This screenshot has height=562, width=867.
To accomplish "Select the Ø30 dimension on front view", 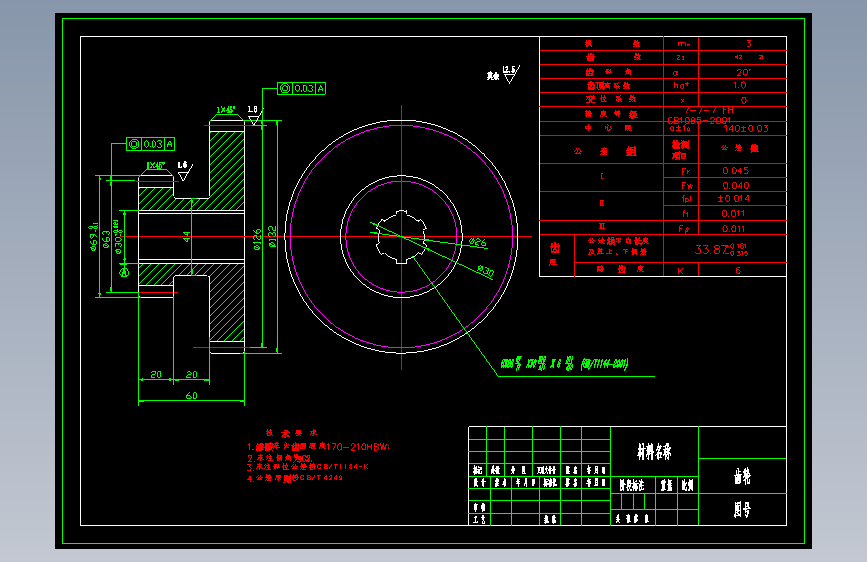I will click(485, 270).
